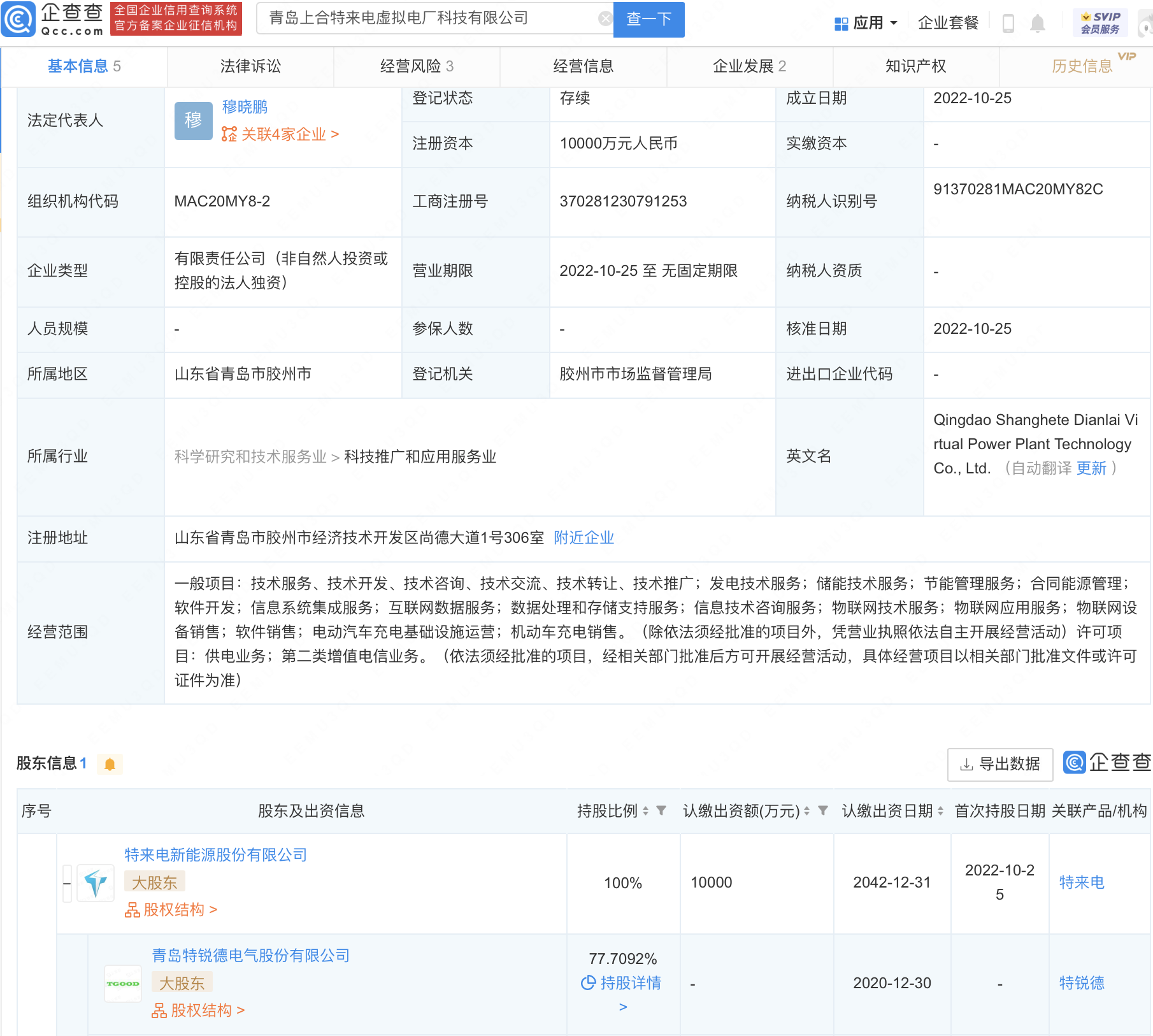The height and width of the screenshot is (1036, 1153).
Task: Select the 基本信息 tab
Action: click(x=84, y=66)
